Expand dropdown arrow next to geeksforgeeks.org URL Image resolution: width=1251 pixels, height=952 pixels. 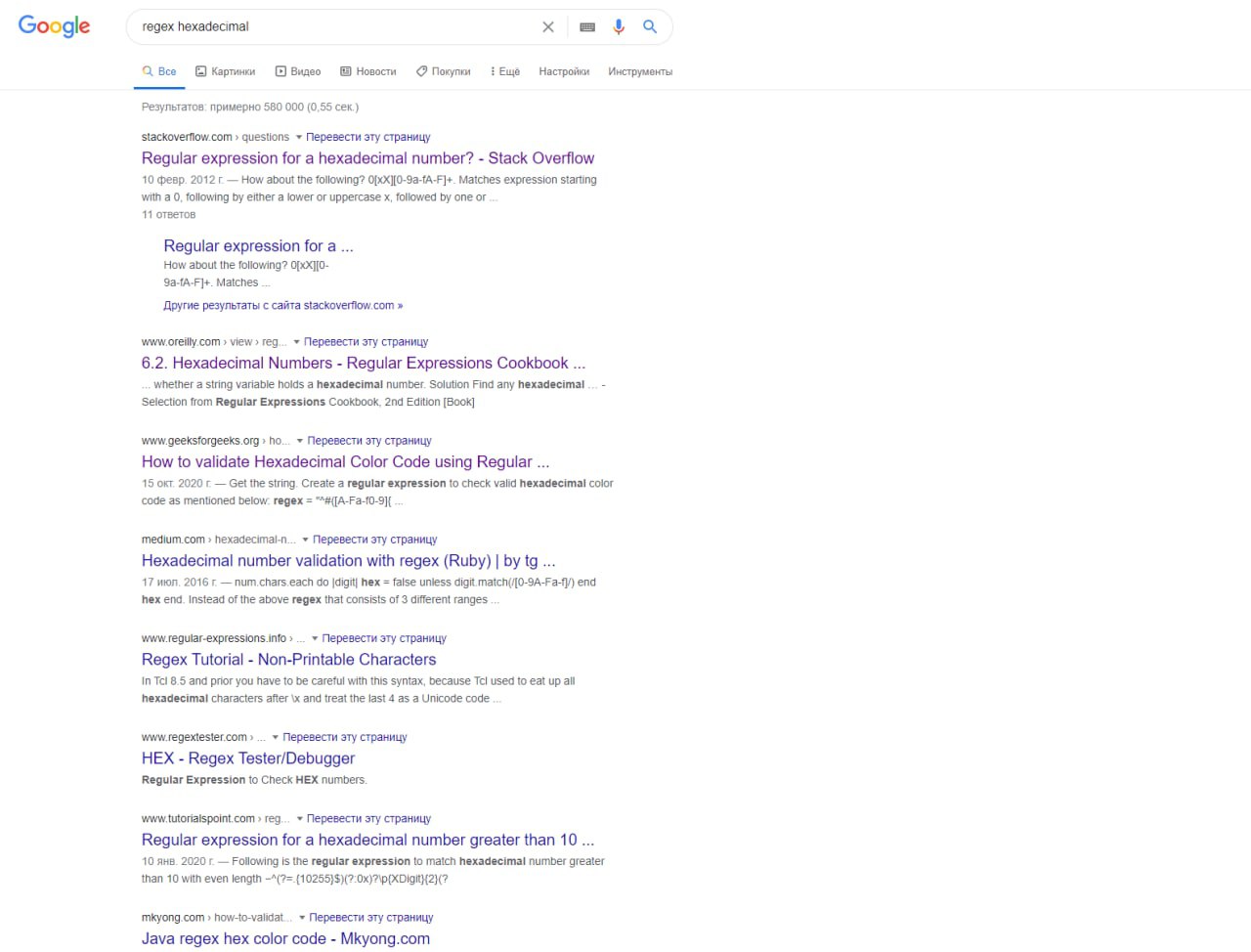pyautogui.click(x=300, y=442)
